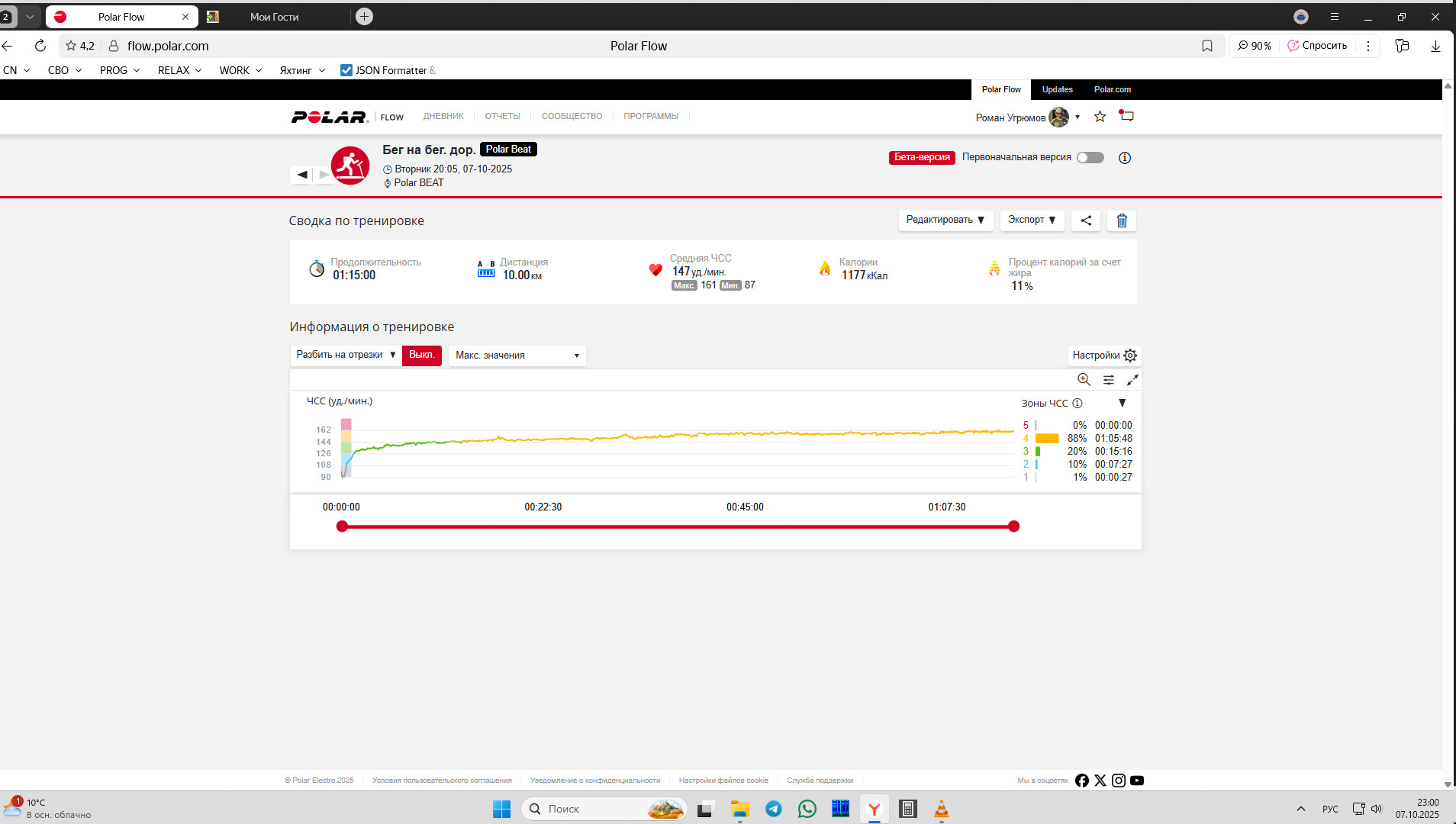Click the browser address bar
The image size is (1456, 824).
[639, 46]
